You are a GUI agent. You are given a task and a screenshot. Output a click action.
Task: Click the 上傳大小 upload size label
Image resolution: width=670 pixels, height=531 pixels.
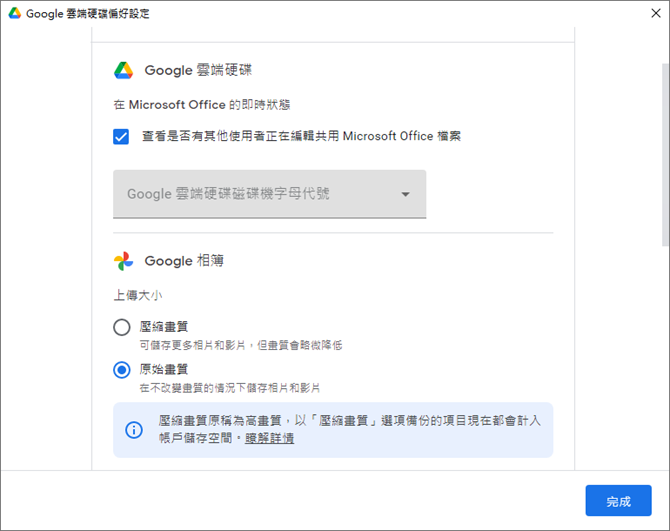click(138, 295)
